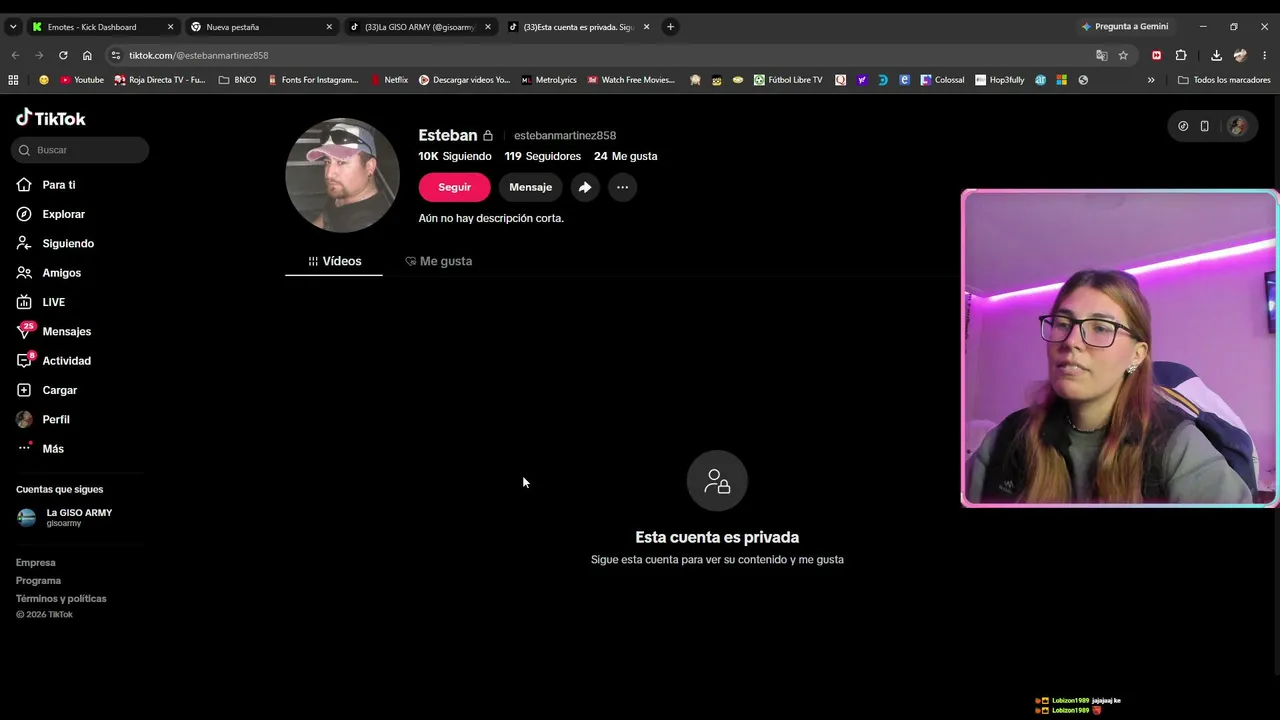Switch to the Me gusta tab
Viewport: 1280px width, 720px height.
(438, 261)
